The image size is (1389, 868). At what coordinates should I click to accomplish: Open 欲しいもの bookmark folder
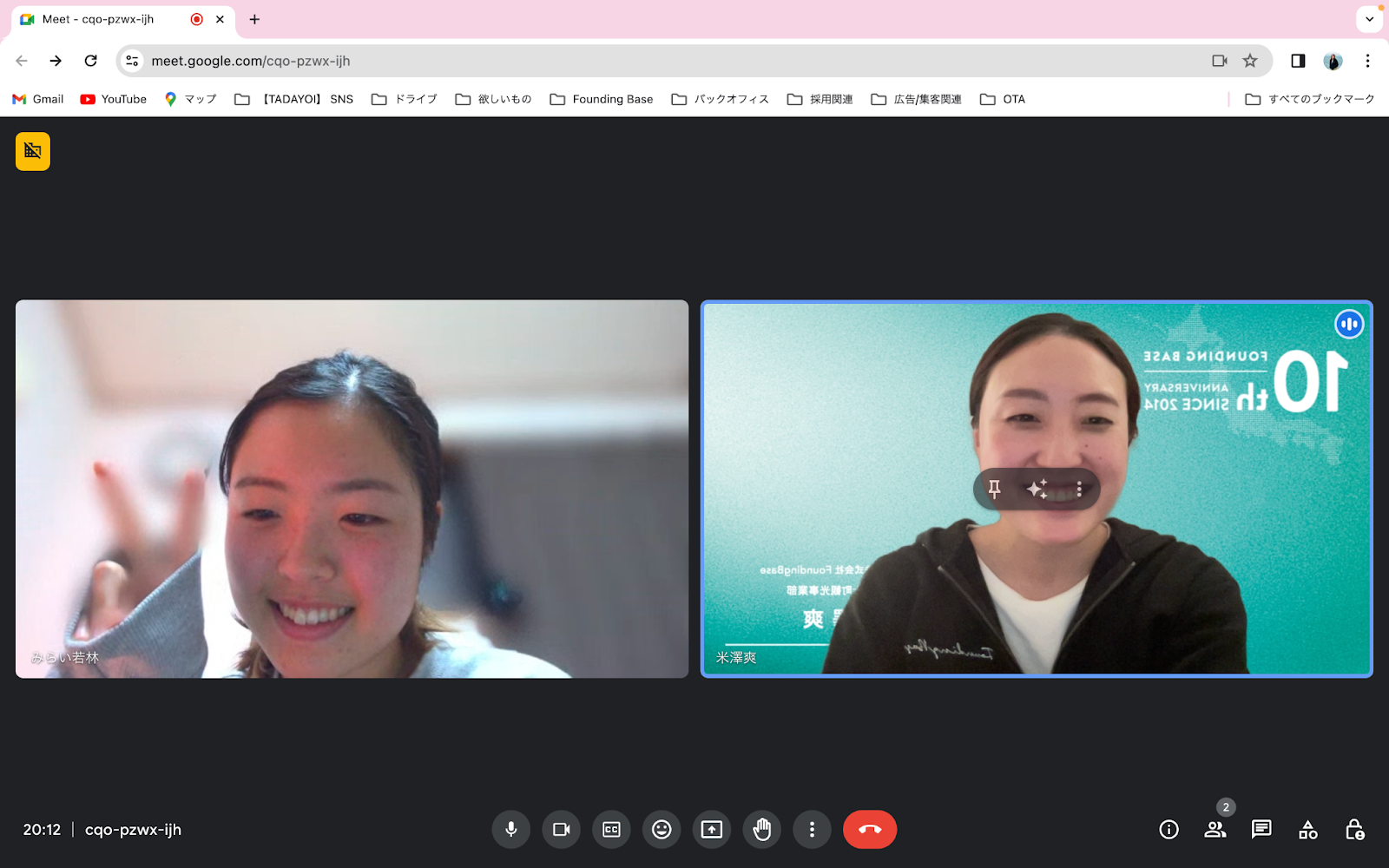pos(494,99)
